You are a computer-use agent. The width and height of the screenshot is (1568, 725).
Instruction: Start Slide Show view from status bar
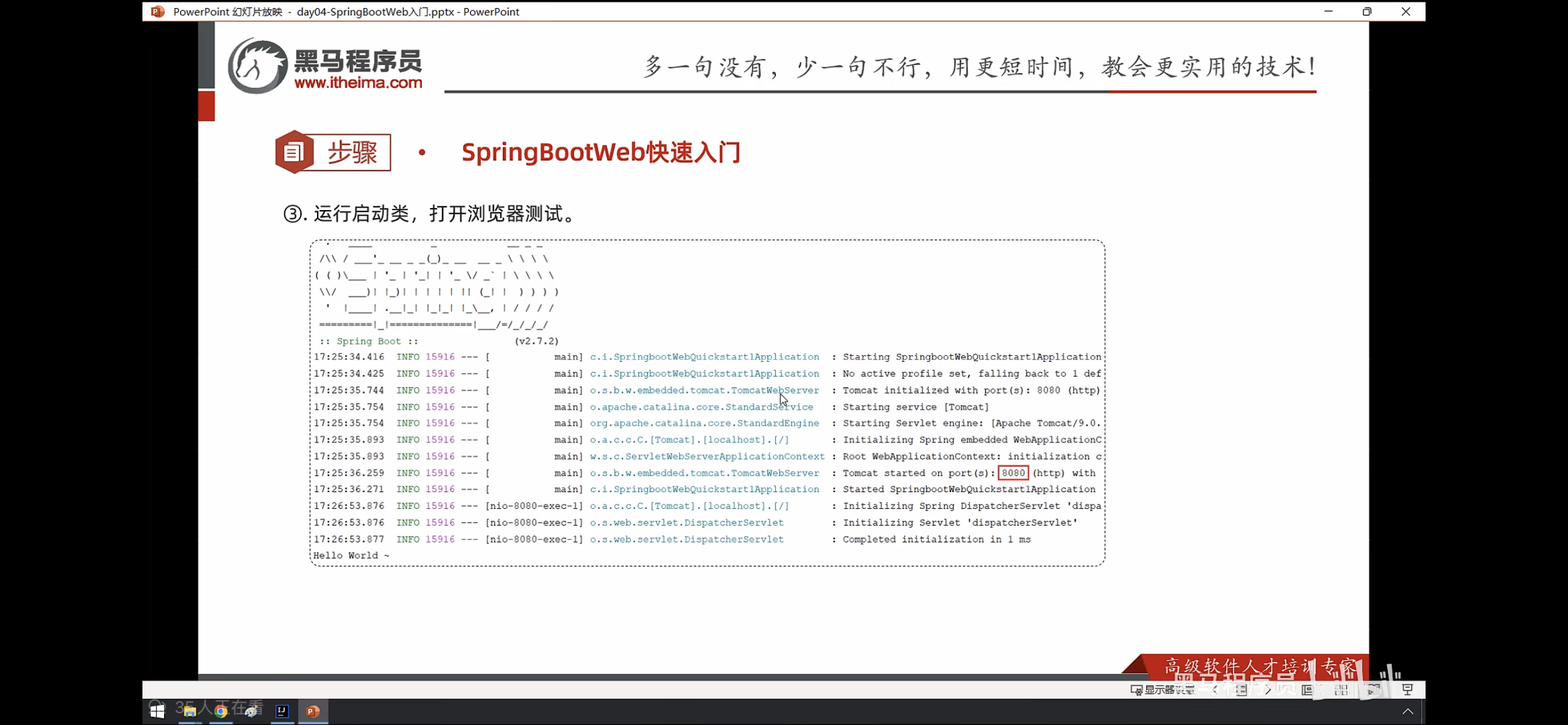tap(1408, 690)
